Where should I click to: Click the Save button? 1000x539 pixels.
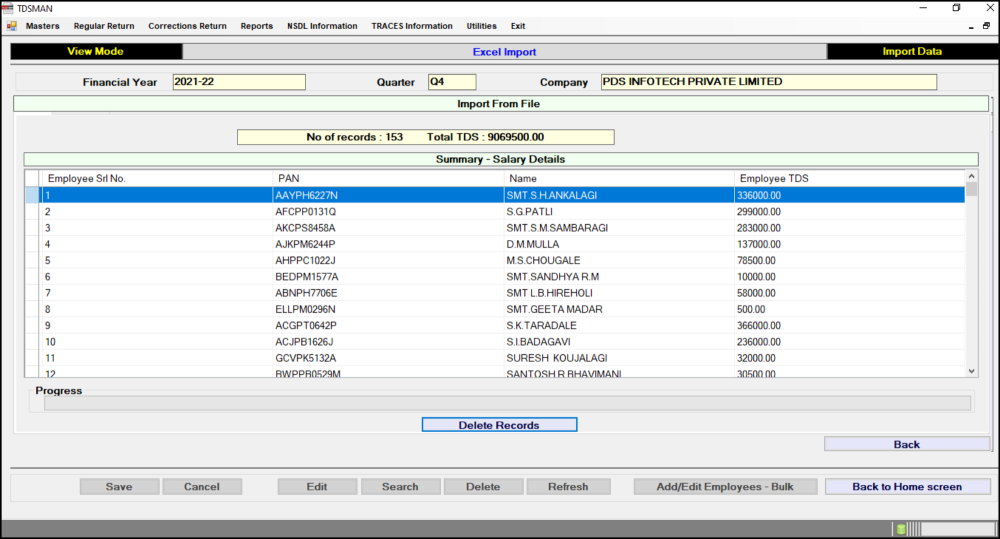coord(119,487)
